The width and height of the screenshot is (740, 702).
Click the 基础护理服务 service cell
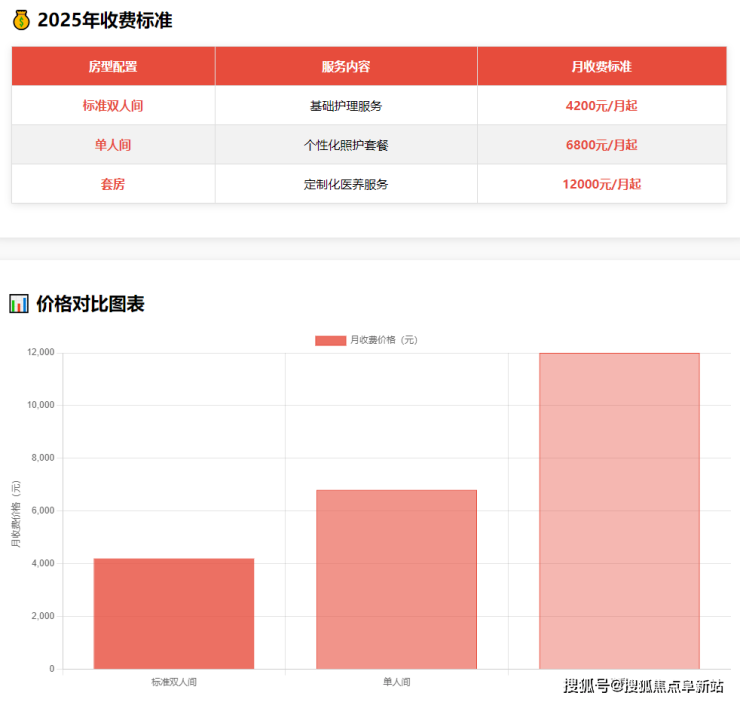click(346, 105)
